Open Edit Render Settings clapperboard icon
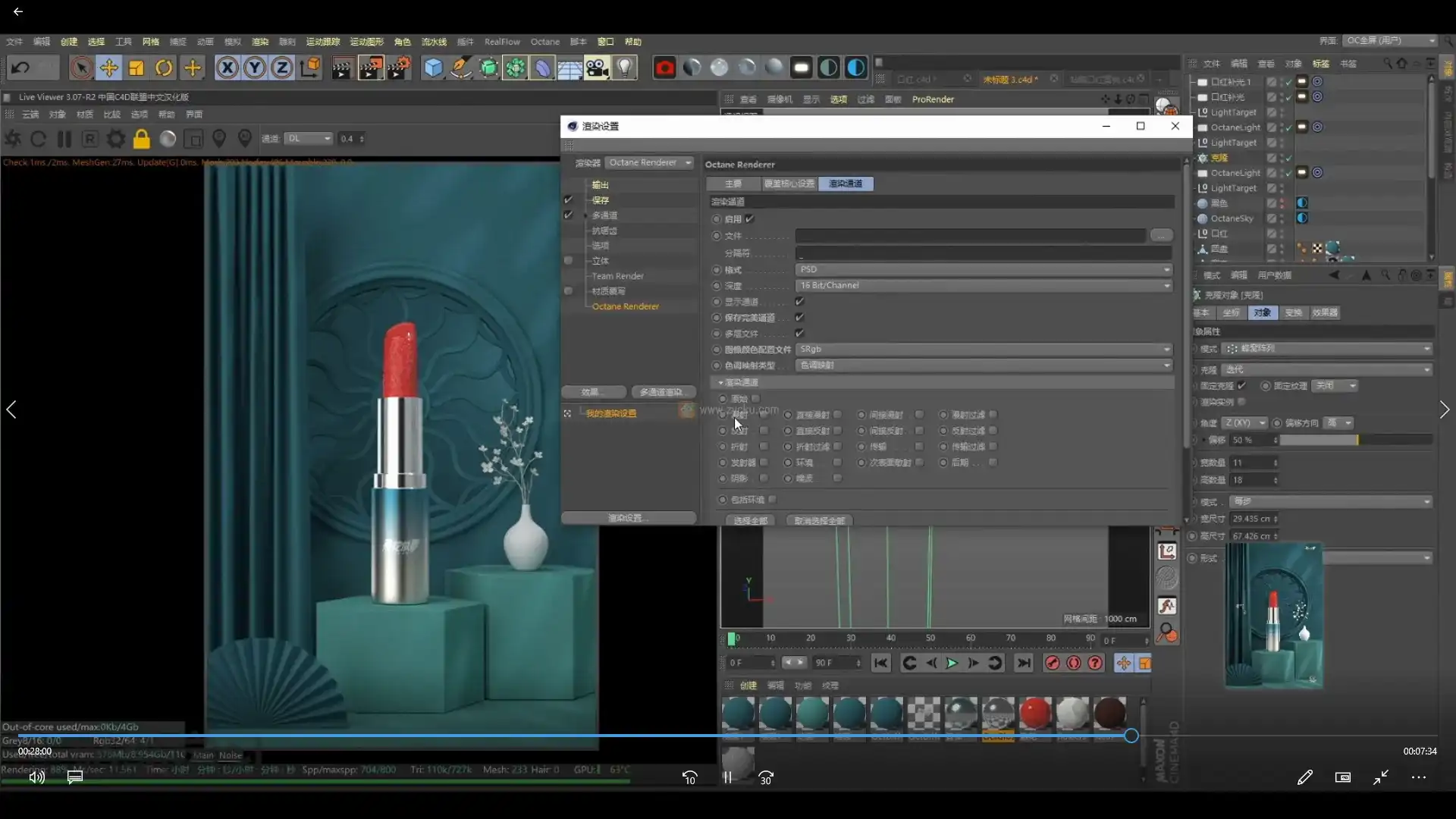Viewport: 1456px width, 819px height. click(x=399, y=68)
